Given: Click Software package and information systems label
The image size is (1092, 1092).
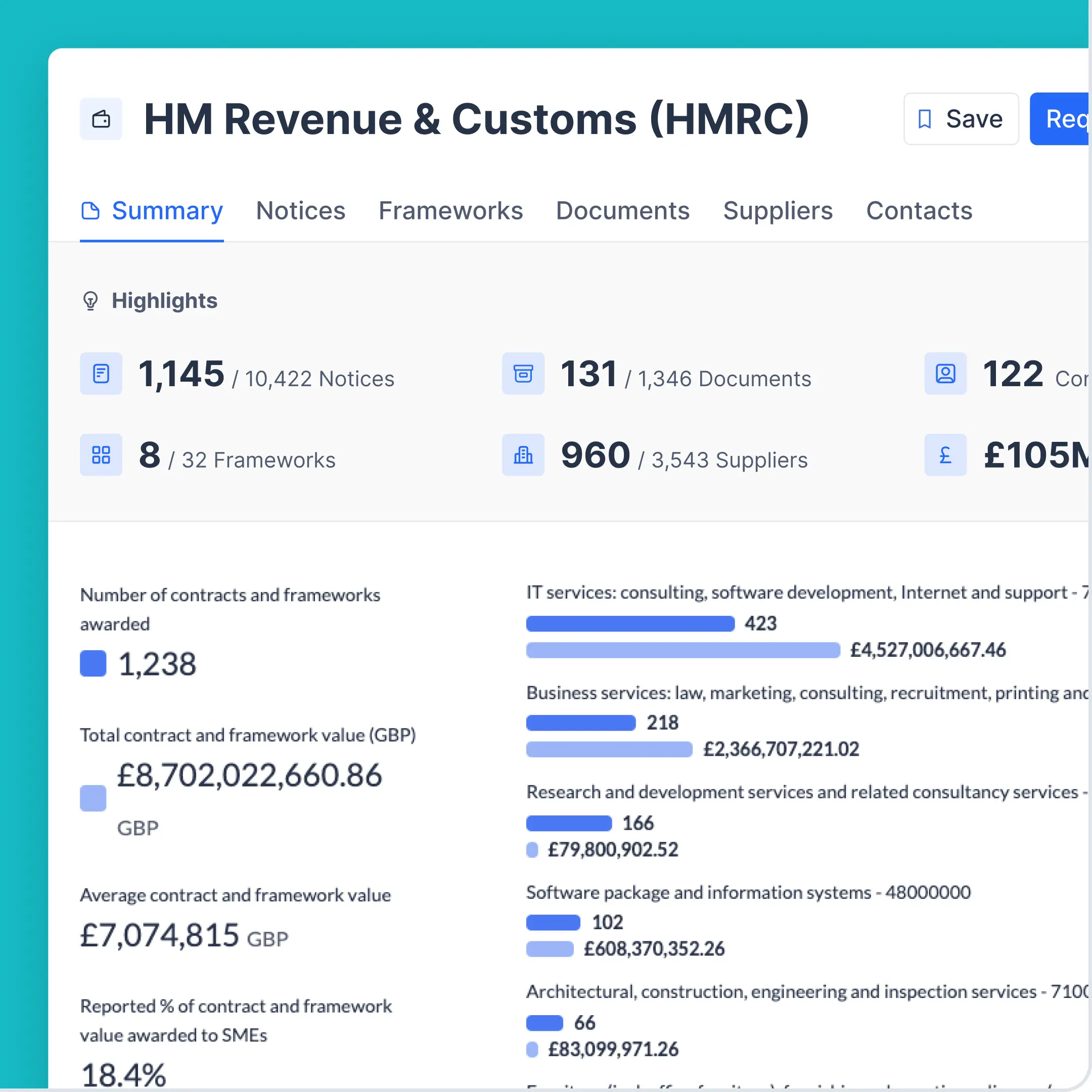Looking at the screenshot, I should click(x=748, y=892).
